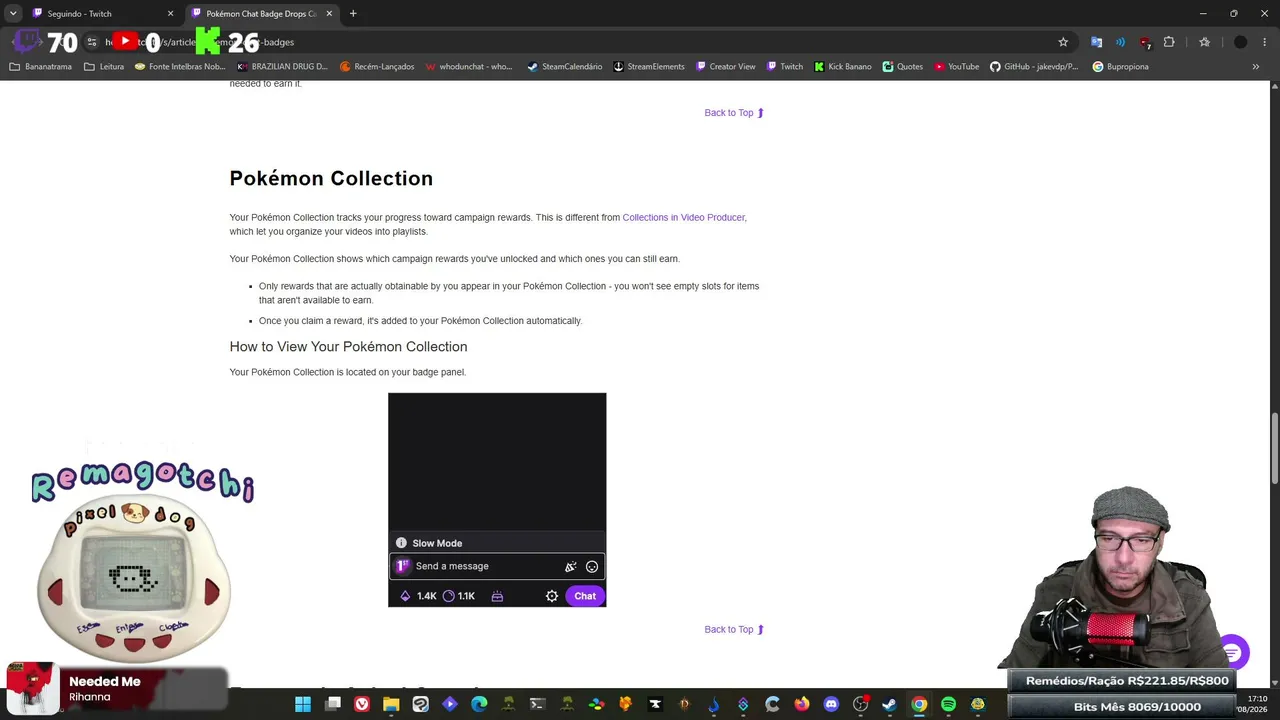The width and height of the screenshot is (1280, 720).
Task: Expand the tab search dropdown arrow
Action: click(x=13, y=13)
